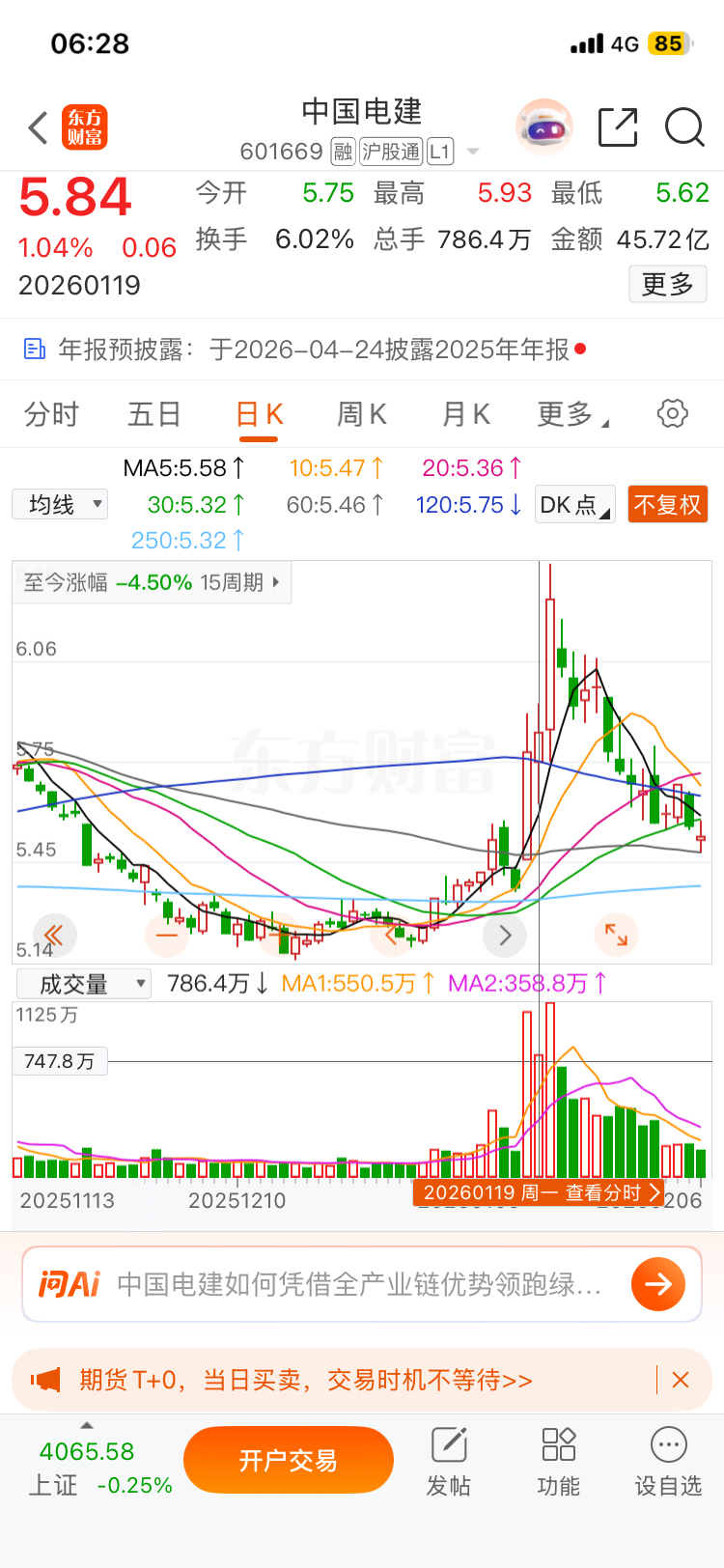Tap the back arrow icon
Screen dimensions: 724x1568
[38, 127]
